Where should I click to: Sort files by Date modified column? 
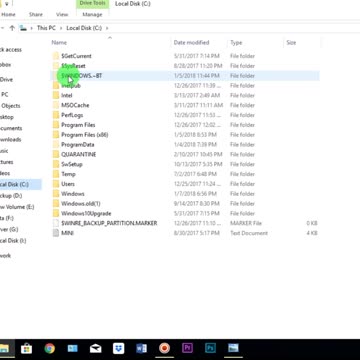tap(191, 43)
